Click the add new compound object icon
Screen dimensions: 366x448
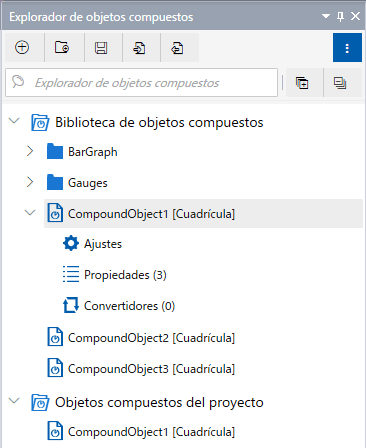tap(22, 47)
